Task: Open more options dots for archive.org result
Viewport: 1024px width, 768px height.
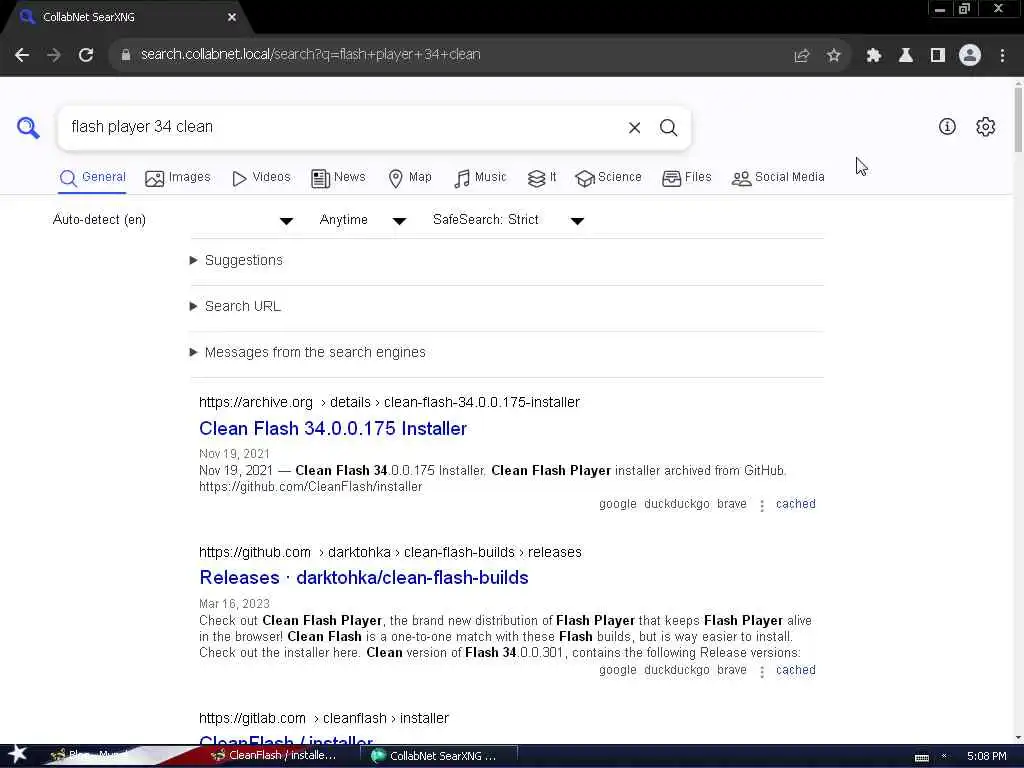Action: (x=761, y=505)
